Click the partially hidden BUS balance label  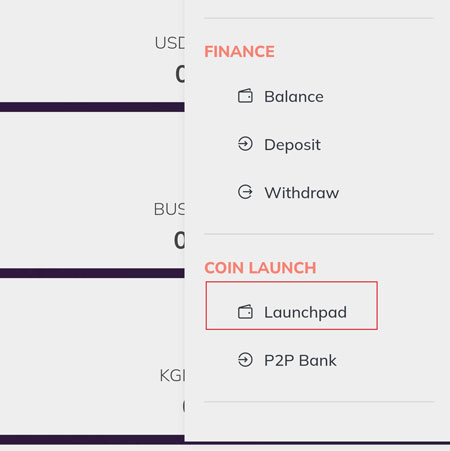(169, 209)
